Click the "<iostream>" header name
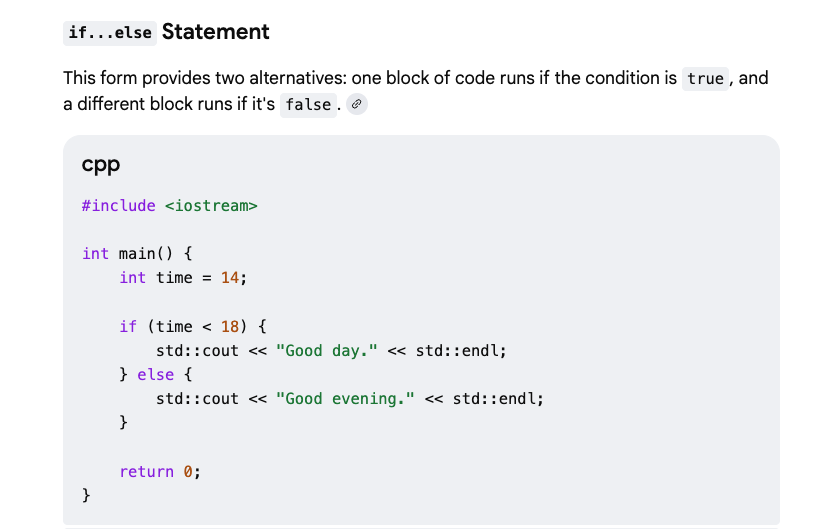 click(x=211, y=206)
